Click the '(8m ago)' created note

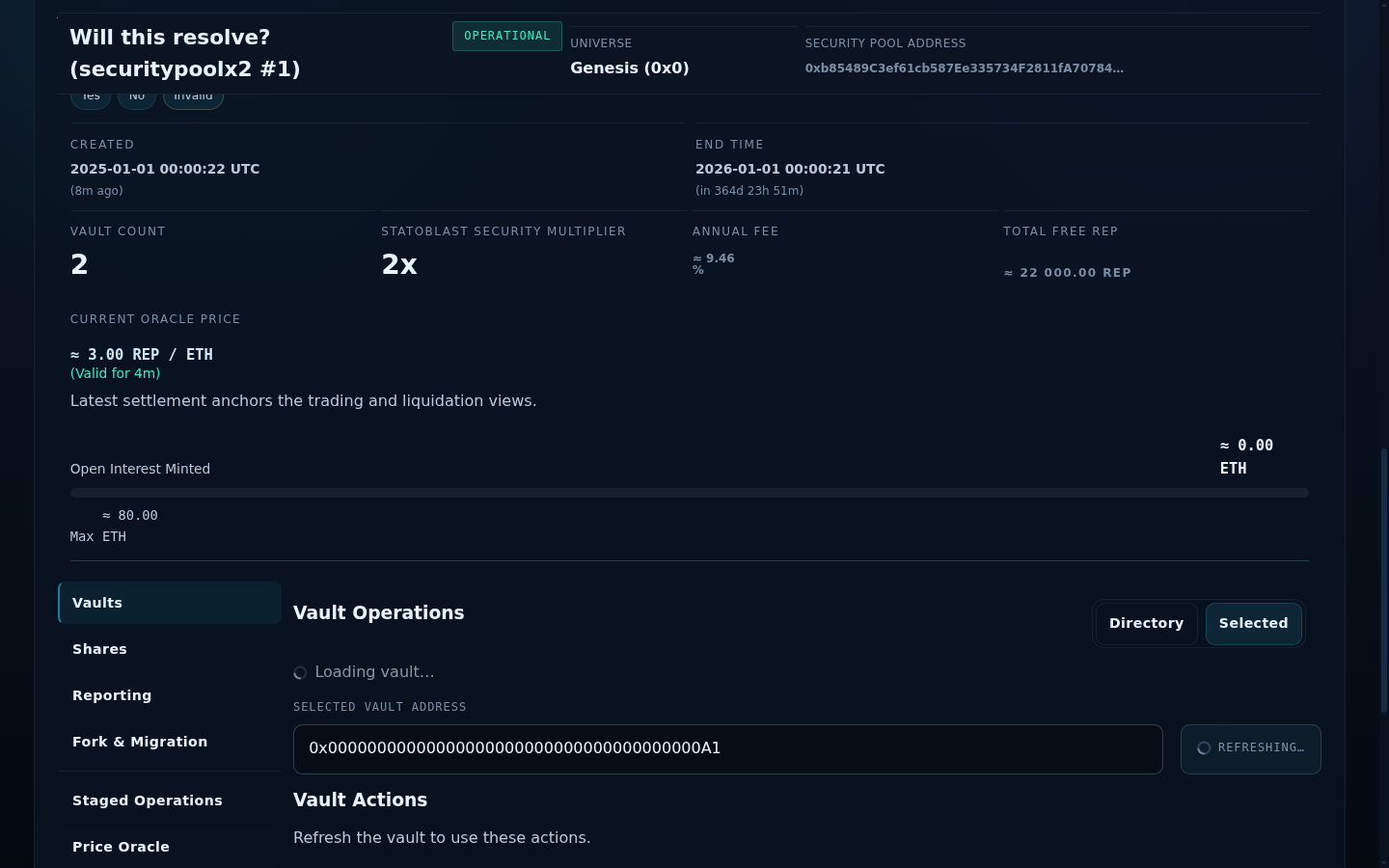tap(96, 191)
